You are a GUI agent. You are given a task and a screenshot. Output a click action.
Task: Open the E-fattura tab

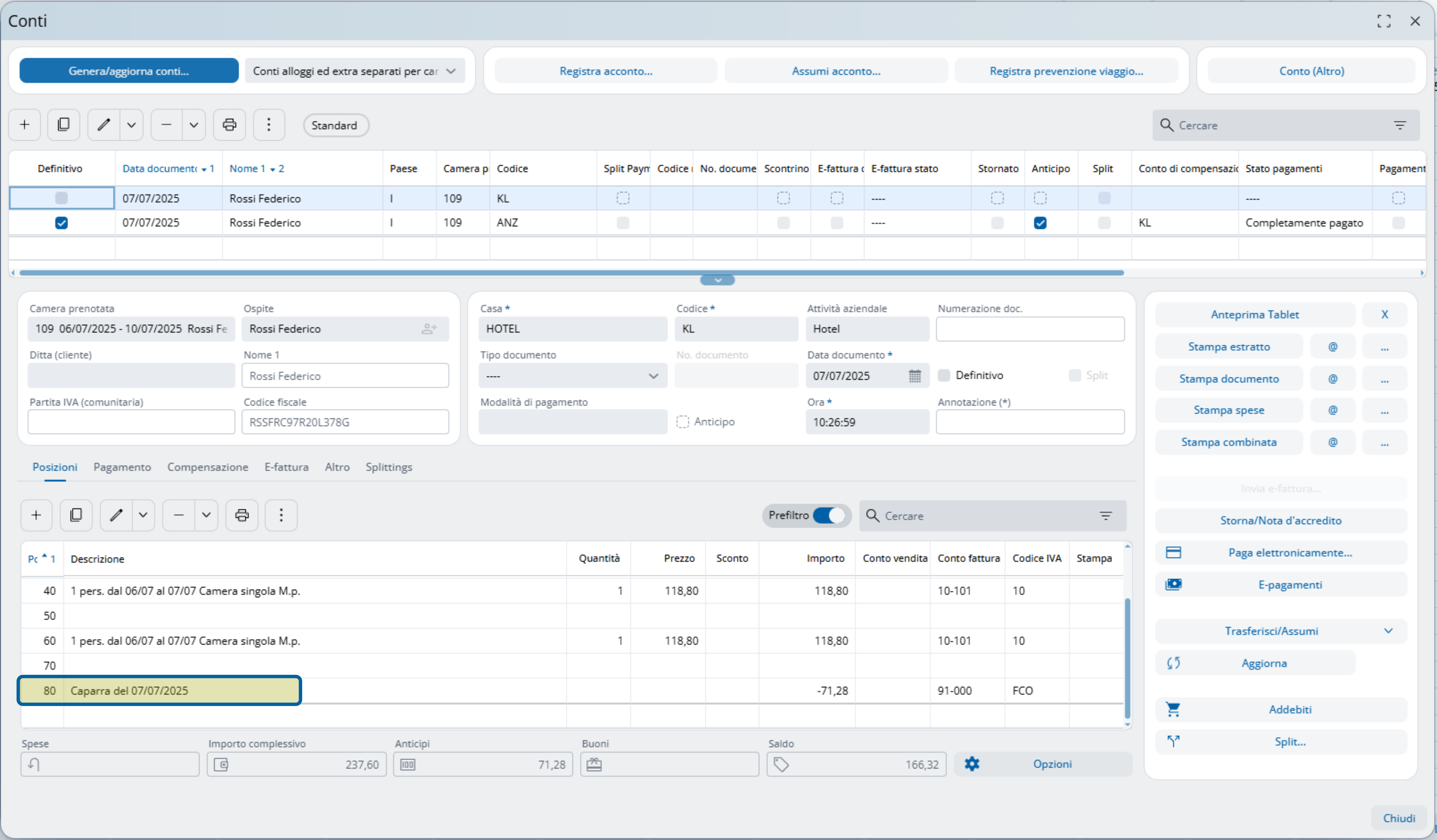click(x=286, y=467)
